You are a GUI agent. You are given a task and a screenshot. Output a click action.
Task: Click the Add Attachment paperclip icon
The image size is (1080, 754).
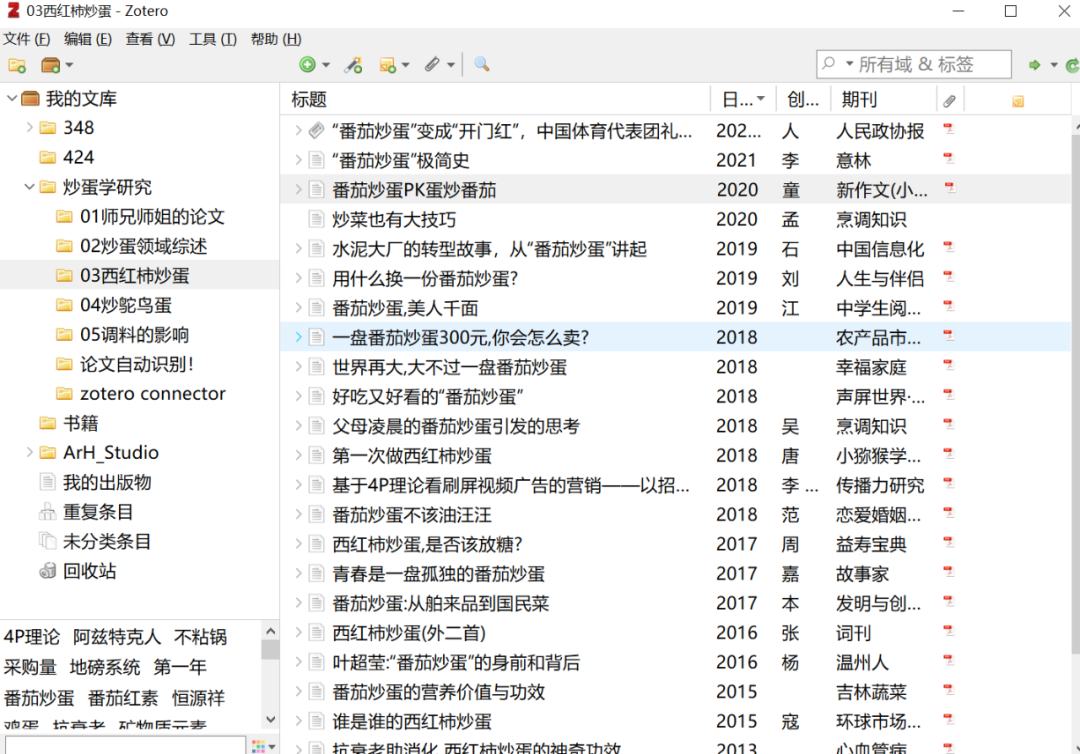(x=432, y=65)
